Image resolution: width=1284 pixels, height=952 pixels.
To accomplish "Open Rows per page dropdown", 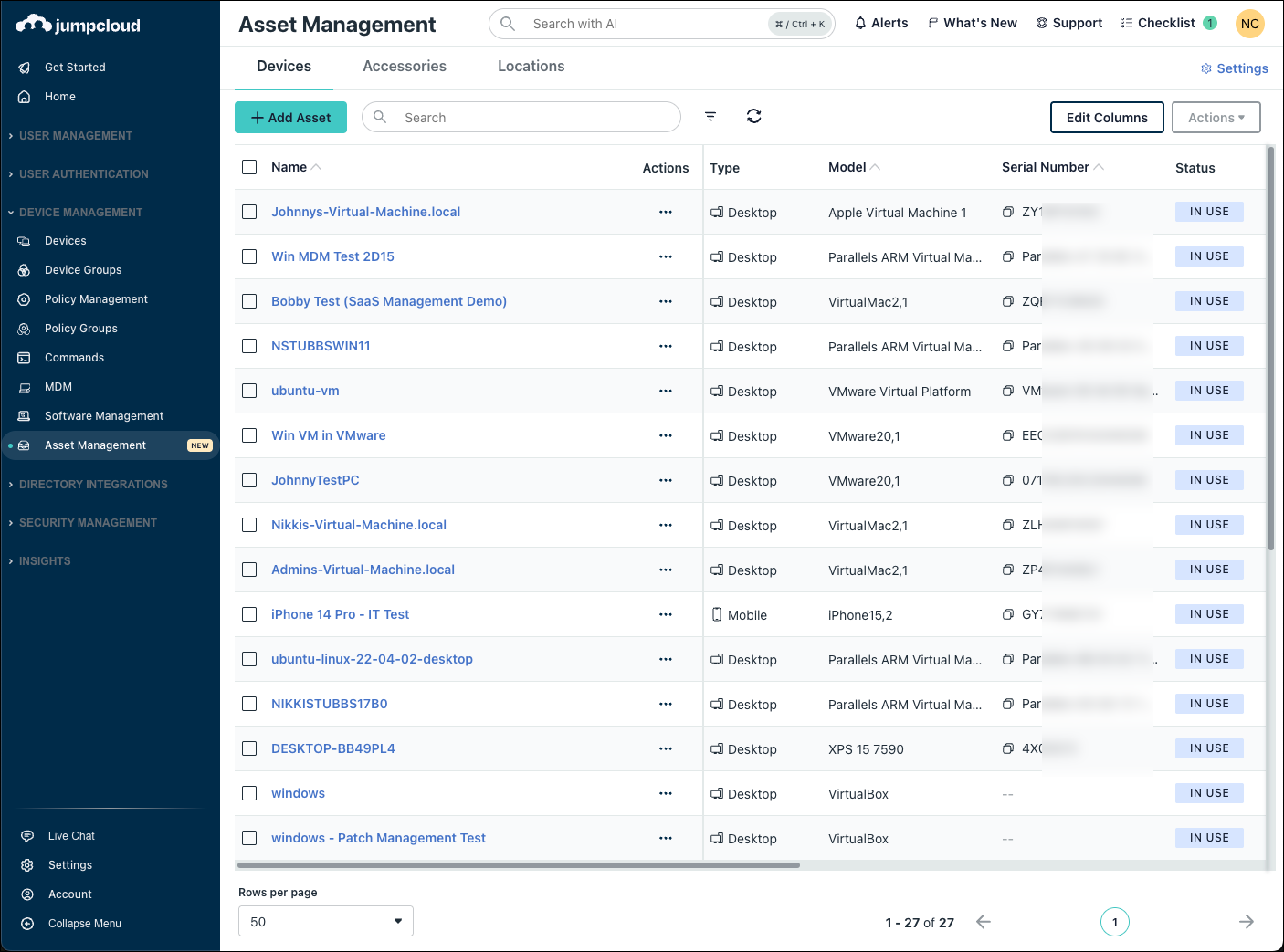I will click(x=326, y=922).
